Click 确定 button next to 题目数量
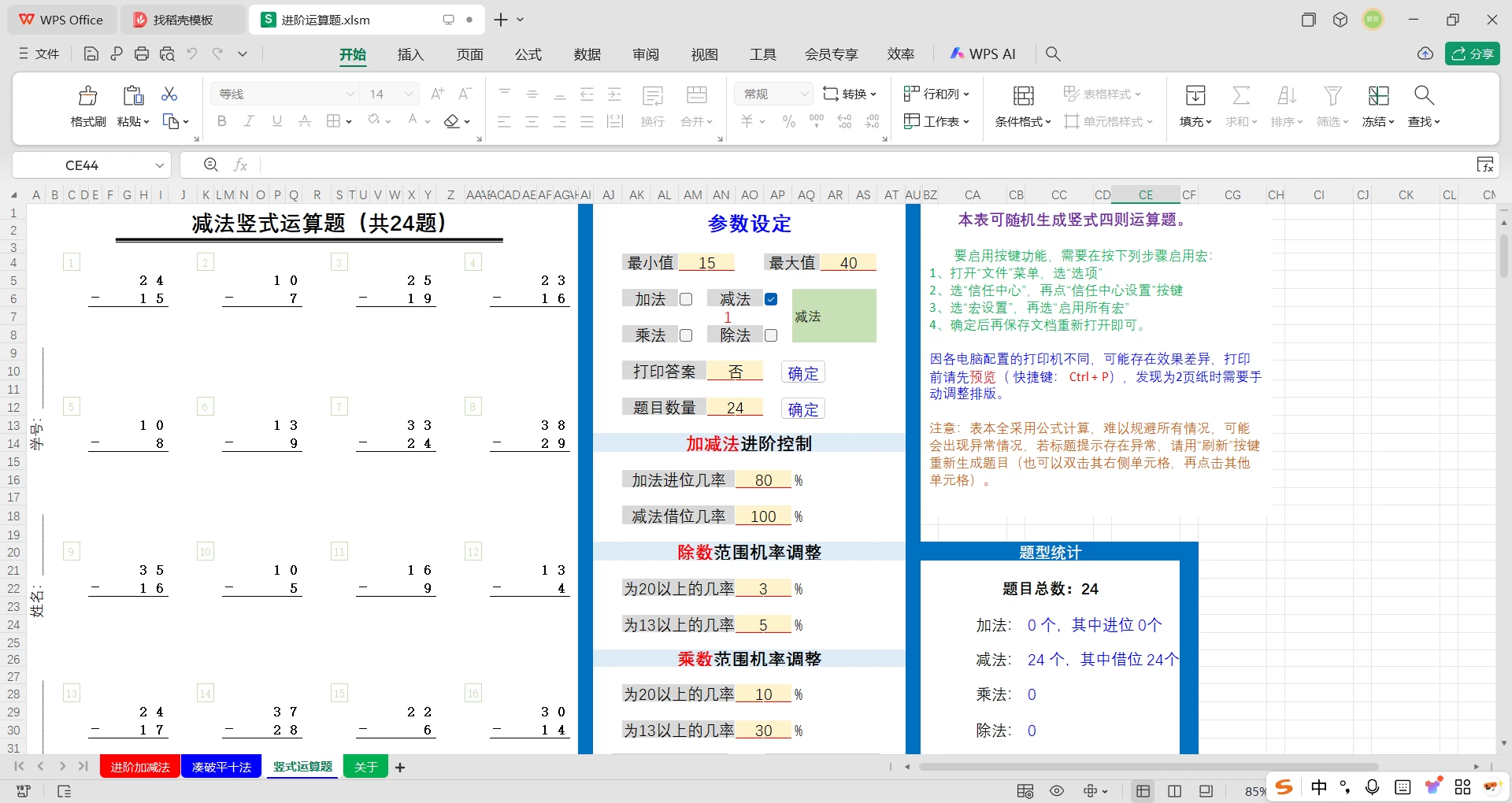Screen dimensions: 1512x803 (802, 409)
